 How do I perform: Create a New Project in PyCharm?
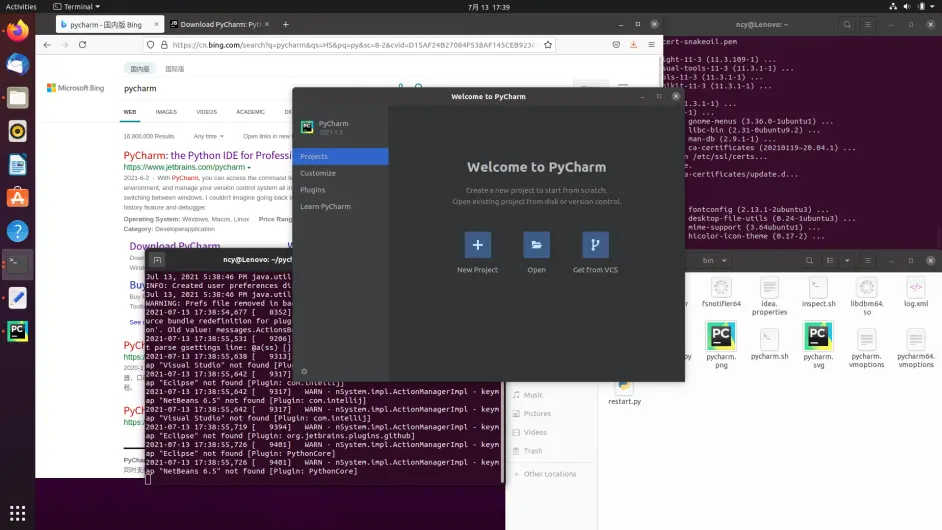(x=477, y=245)
